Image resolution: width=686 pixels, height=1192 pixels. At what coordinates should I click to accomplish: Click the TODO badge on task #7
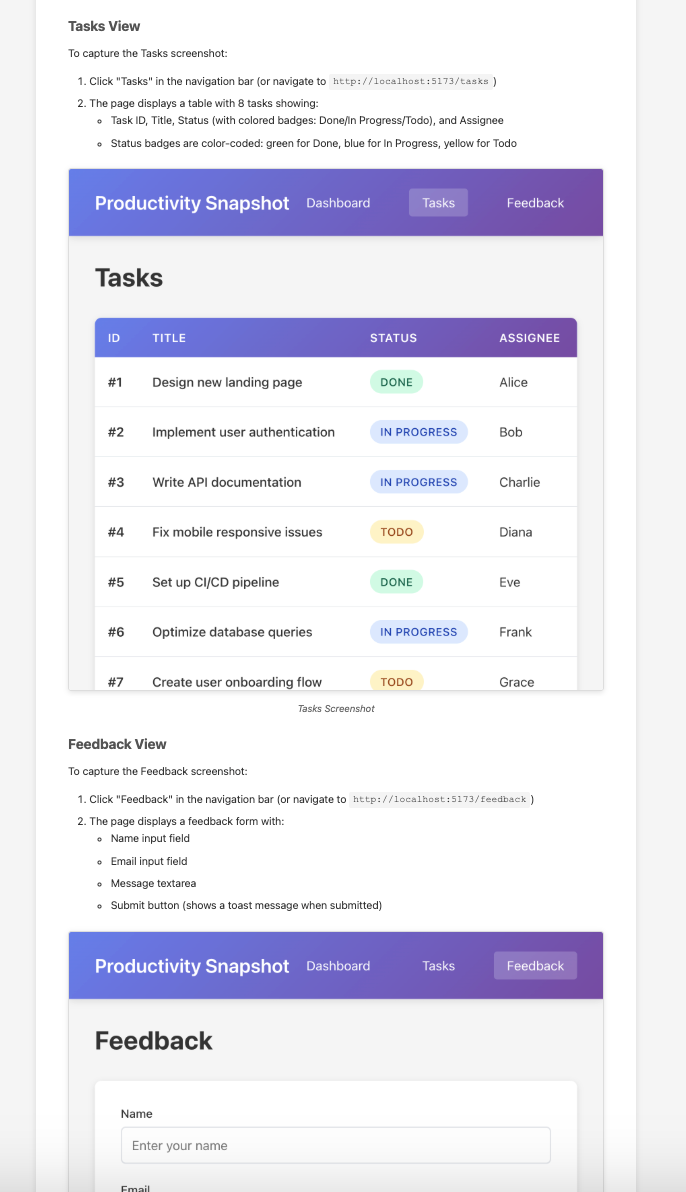tap(396, 681)
